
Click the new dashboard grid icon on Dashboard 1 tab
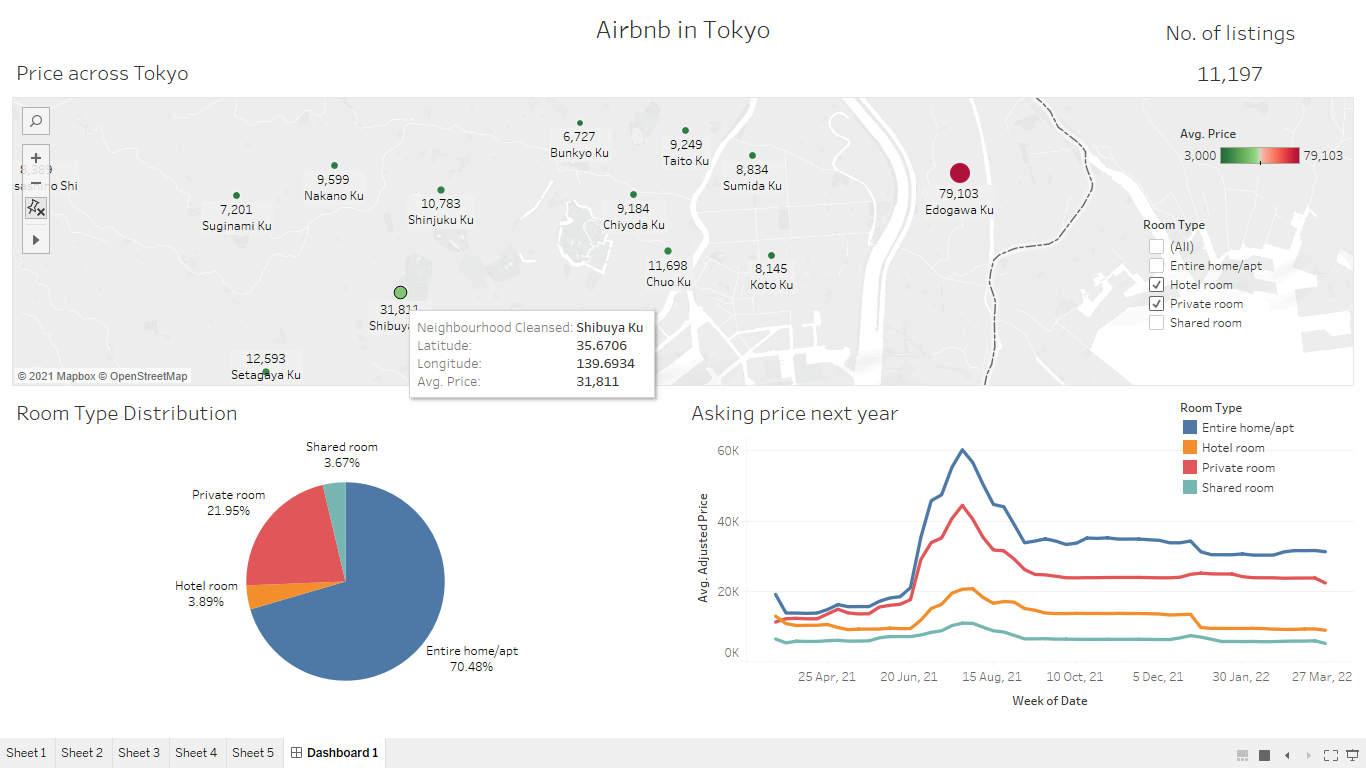296,752
